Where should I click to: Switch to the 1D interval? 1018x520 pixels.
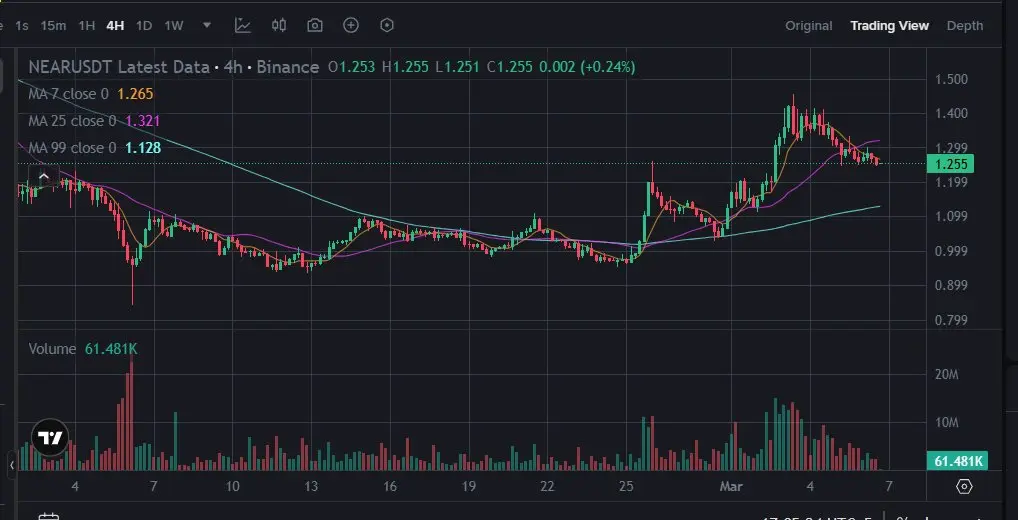pyautogui.click(x=143, y=26)
